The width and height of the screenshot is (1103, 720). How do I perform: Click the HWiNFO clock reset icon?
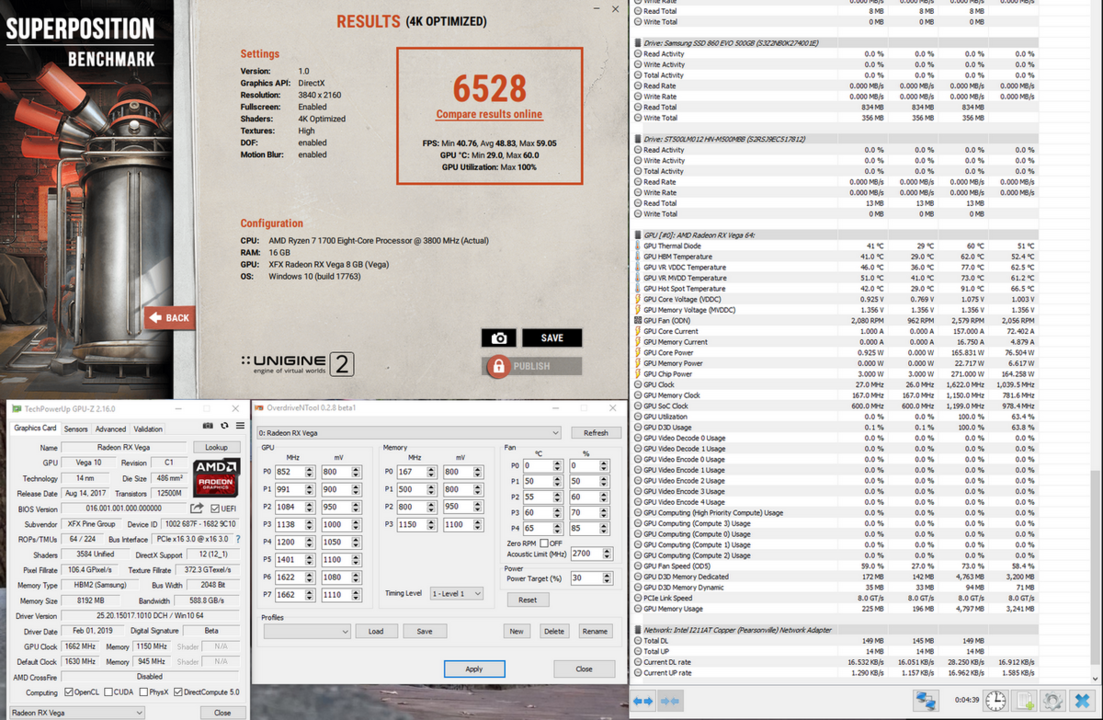tap(995, 700)
